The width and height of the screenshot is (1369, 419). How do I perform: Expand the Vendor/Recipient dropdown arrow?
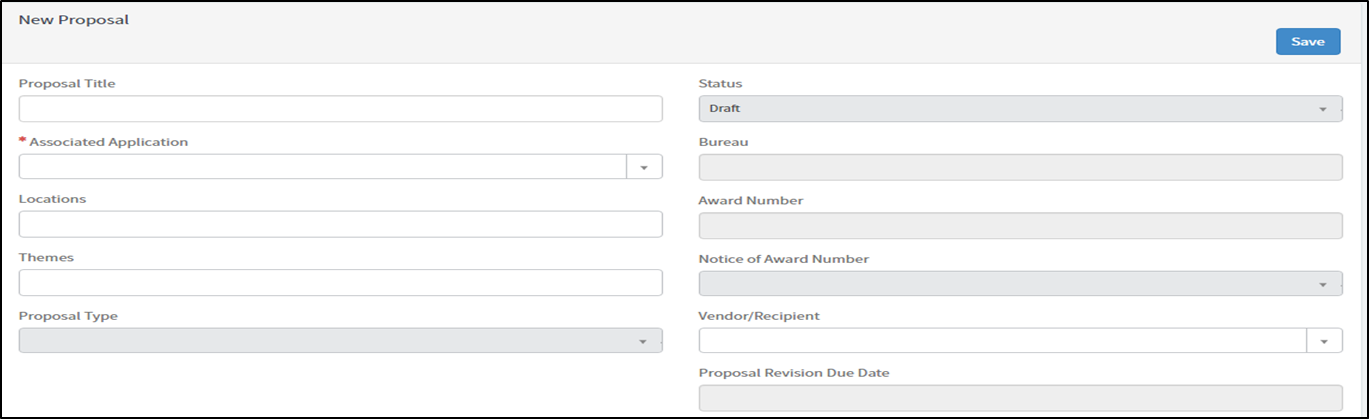[x=1324, y=341]
